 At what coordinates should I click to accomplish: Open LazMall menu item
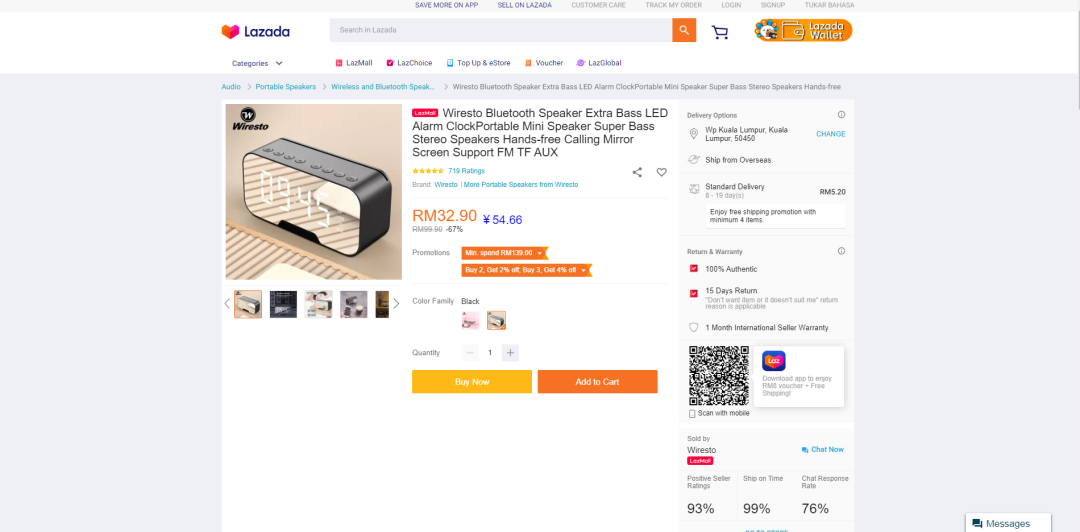(353, 63)
